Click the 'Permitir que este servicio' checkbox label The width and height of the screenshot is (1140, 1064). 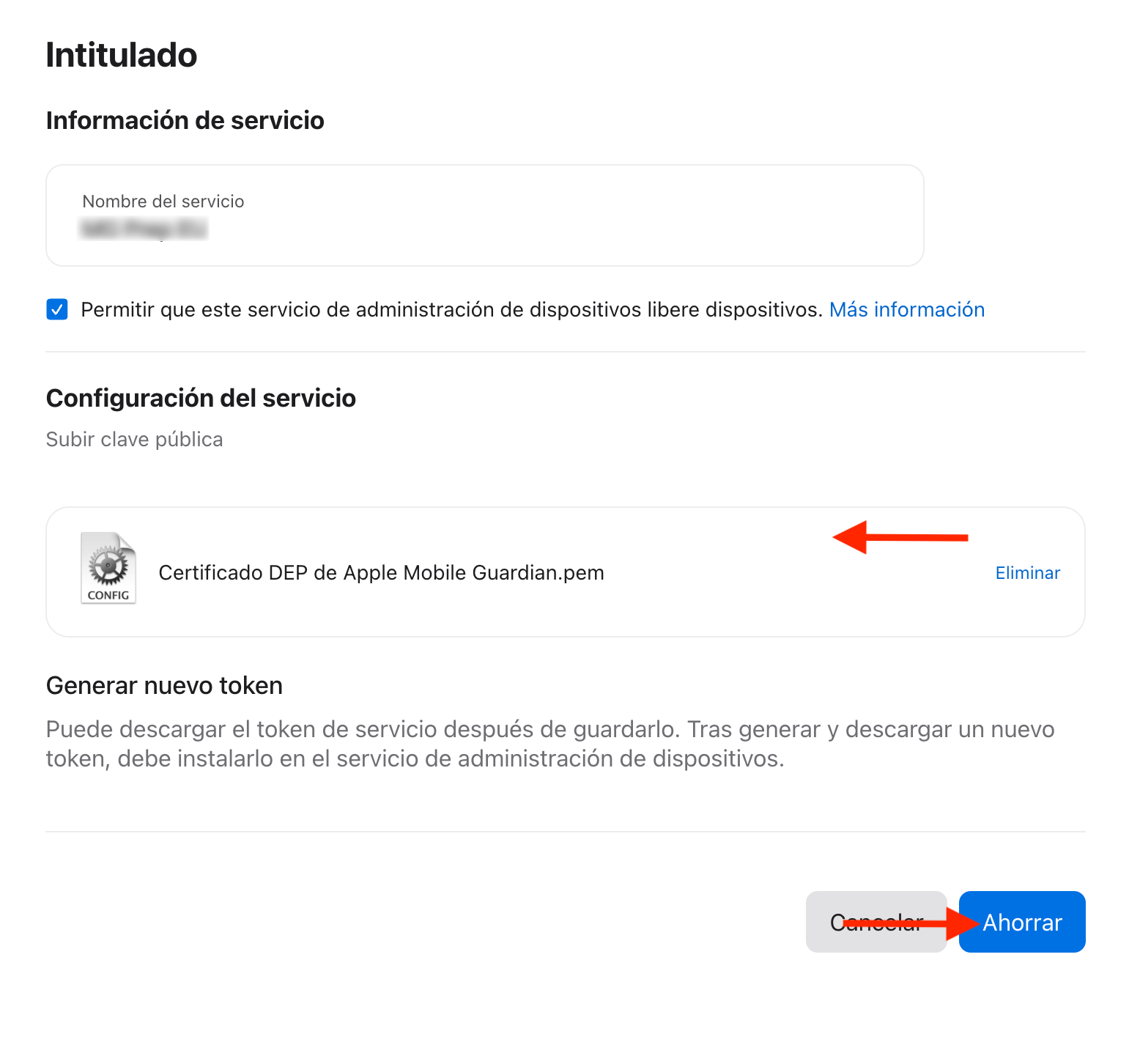451,310
